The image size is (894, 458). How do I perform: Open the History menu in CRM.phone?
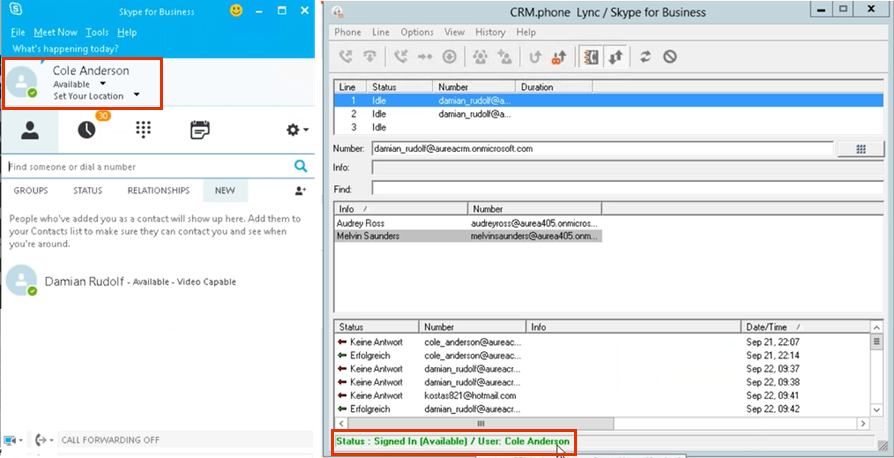(x=490, y=32)
